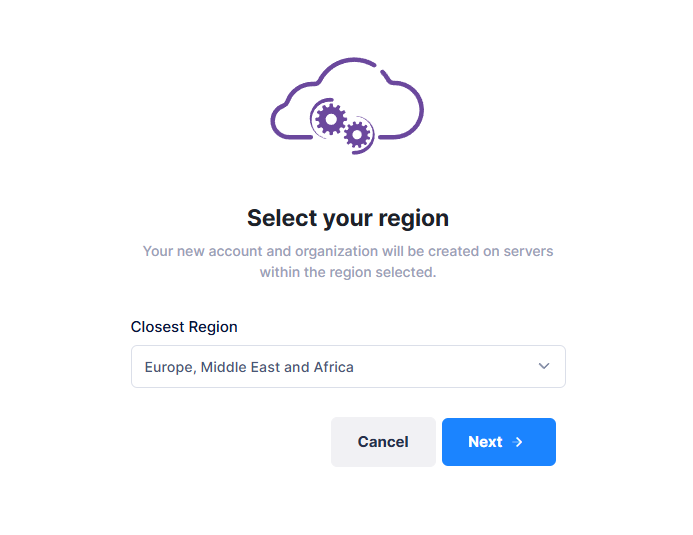Click the arrow icon on Next button
The width and height of the screenshot is (693, 535).
point(518,442)
